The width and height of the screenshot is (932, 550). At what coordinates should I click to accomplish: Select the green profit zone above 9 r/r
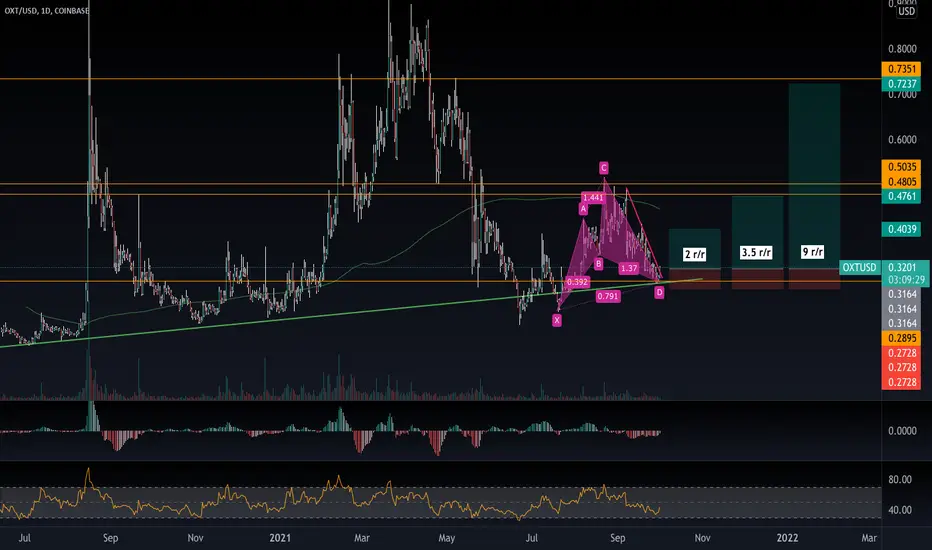(814, 176)
